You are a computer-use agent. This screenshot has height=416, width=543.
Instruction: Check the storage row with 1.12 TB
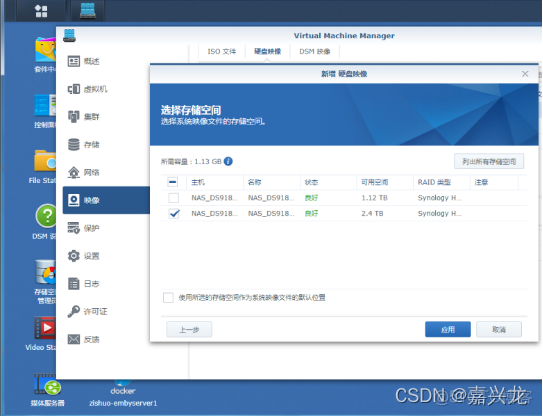click(x=173, y=198)
